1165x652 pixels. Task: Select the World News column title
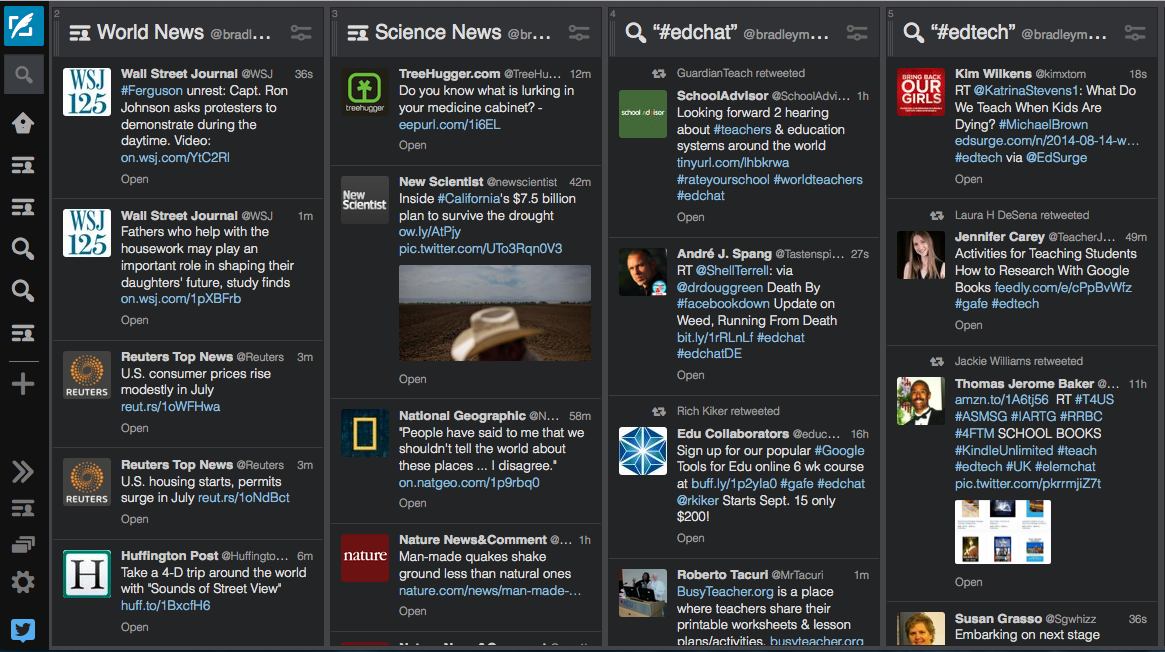coord(150,33)
